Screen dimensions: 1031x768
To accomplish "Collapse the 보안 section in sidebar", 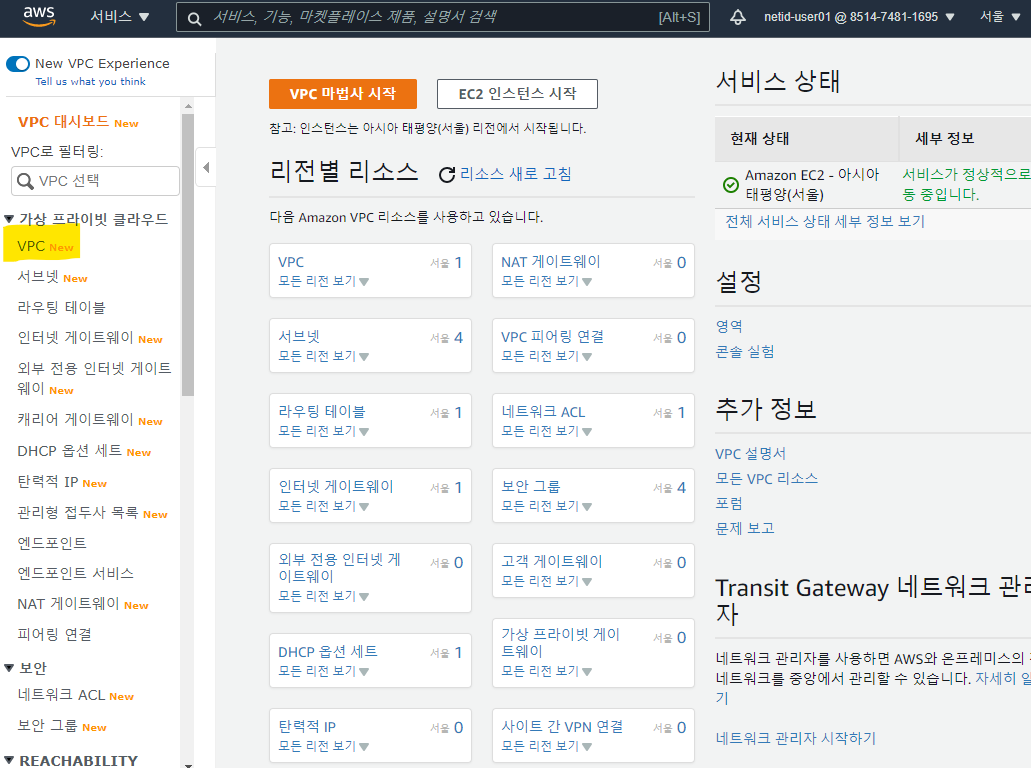I will tap(9, 668).
